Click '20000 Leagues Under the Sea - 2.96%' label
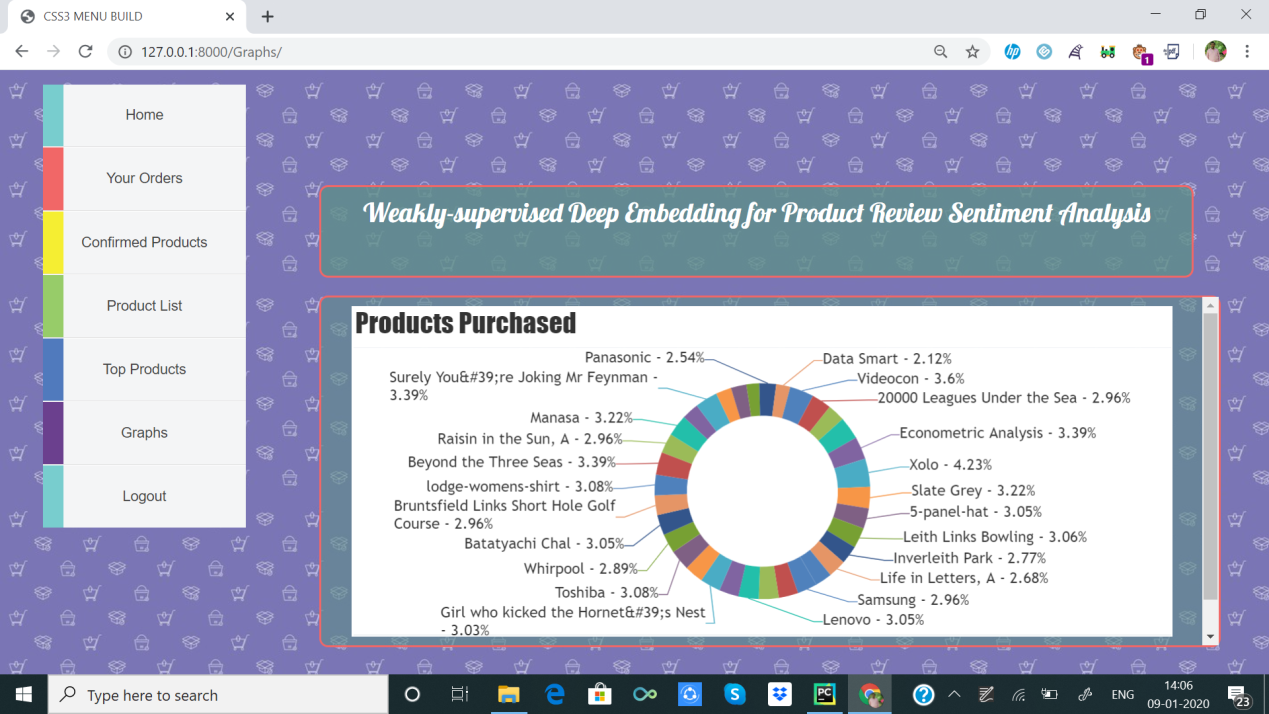 (x=1004, y=398)
